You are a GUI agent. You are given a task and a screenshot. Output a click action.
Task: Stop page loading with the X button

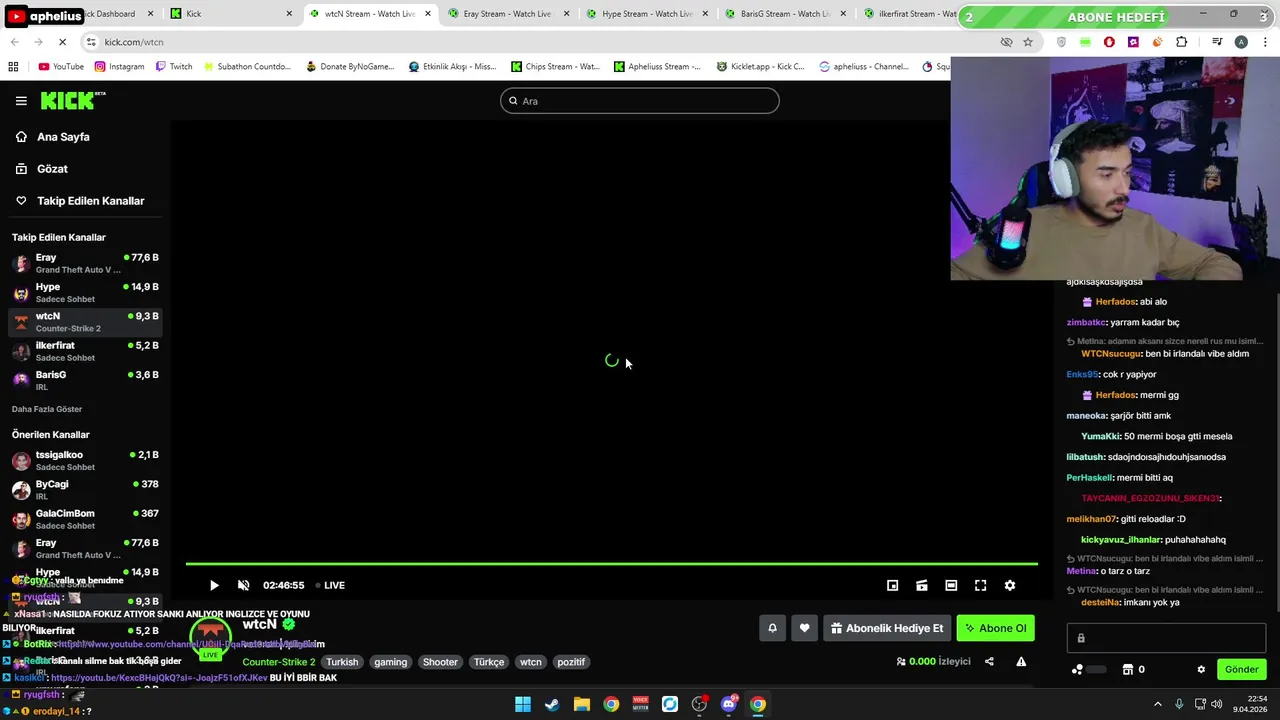(x=62, y=42)
